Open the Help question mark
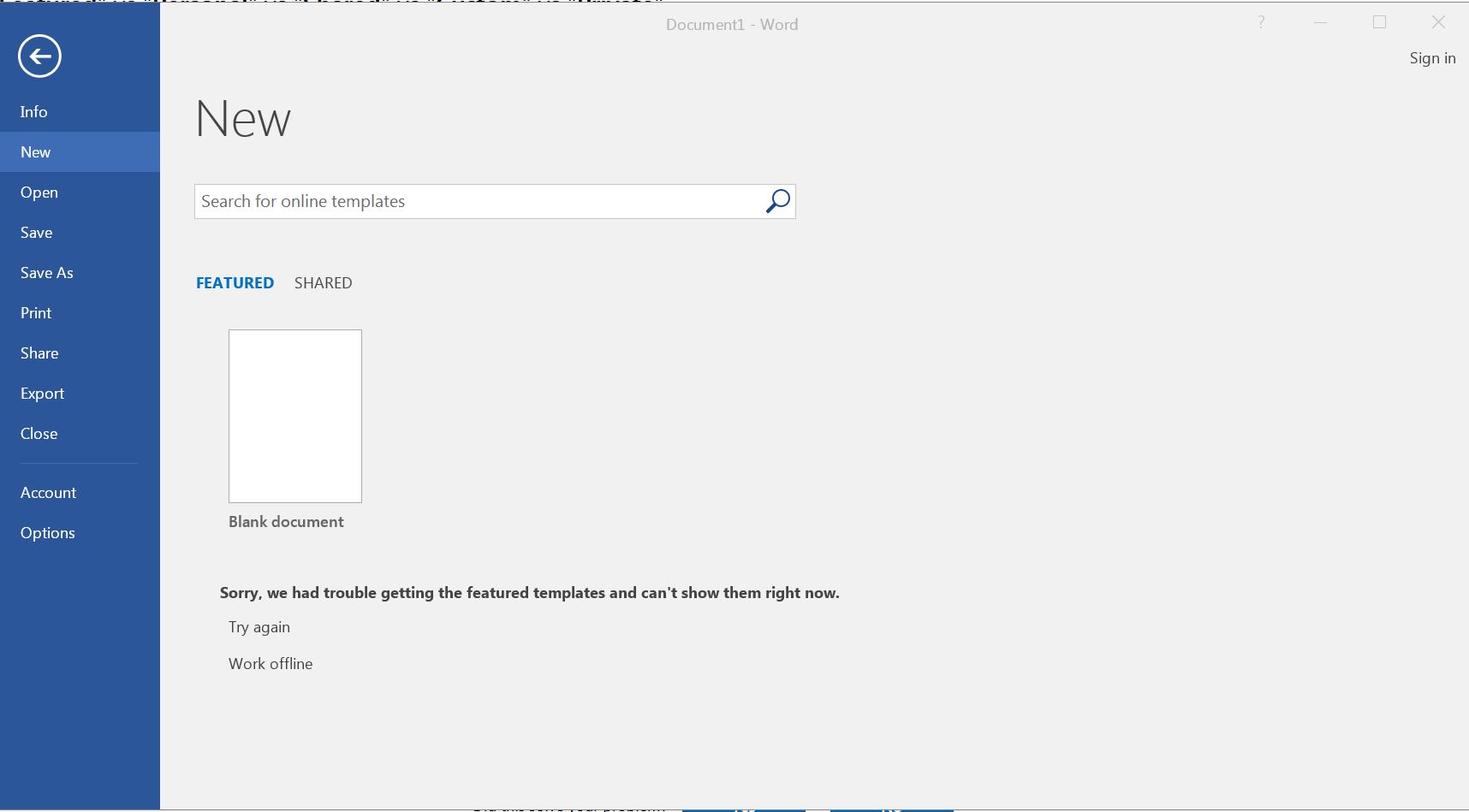Screen dimensions: 1469x812 [1261, 23]
